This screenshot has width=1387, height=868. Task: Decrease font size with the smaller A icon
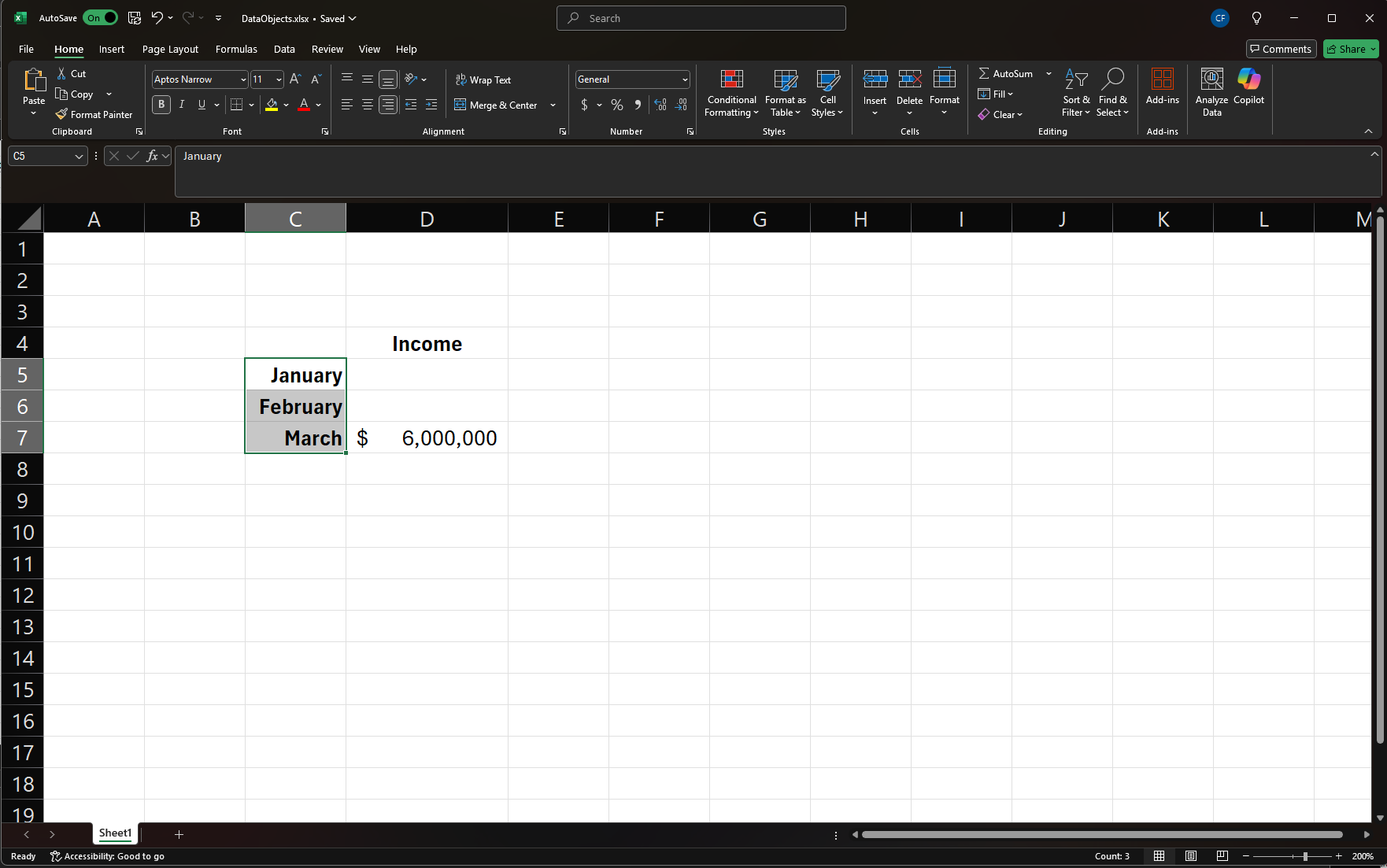(x=316, y=79)
